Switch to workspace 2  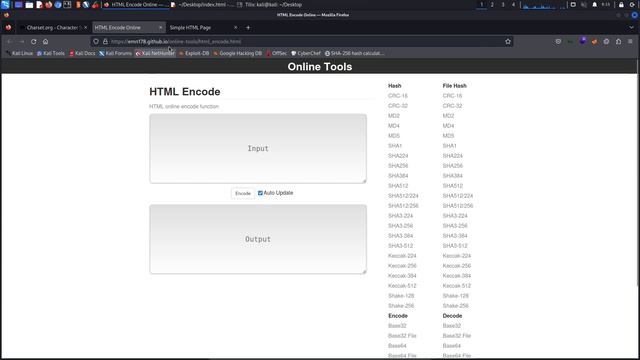(492, 5)
